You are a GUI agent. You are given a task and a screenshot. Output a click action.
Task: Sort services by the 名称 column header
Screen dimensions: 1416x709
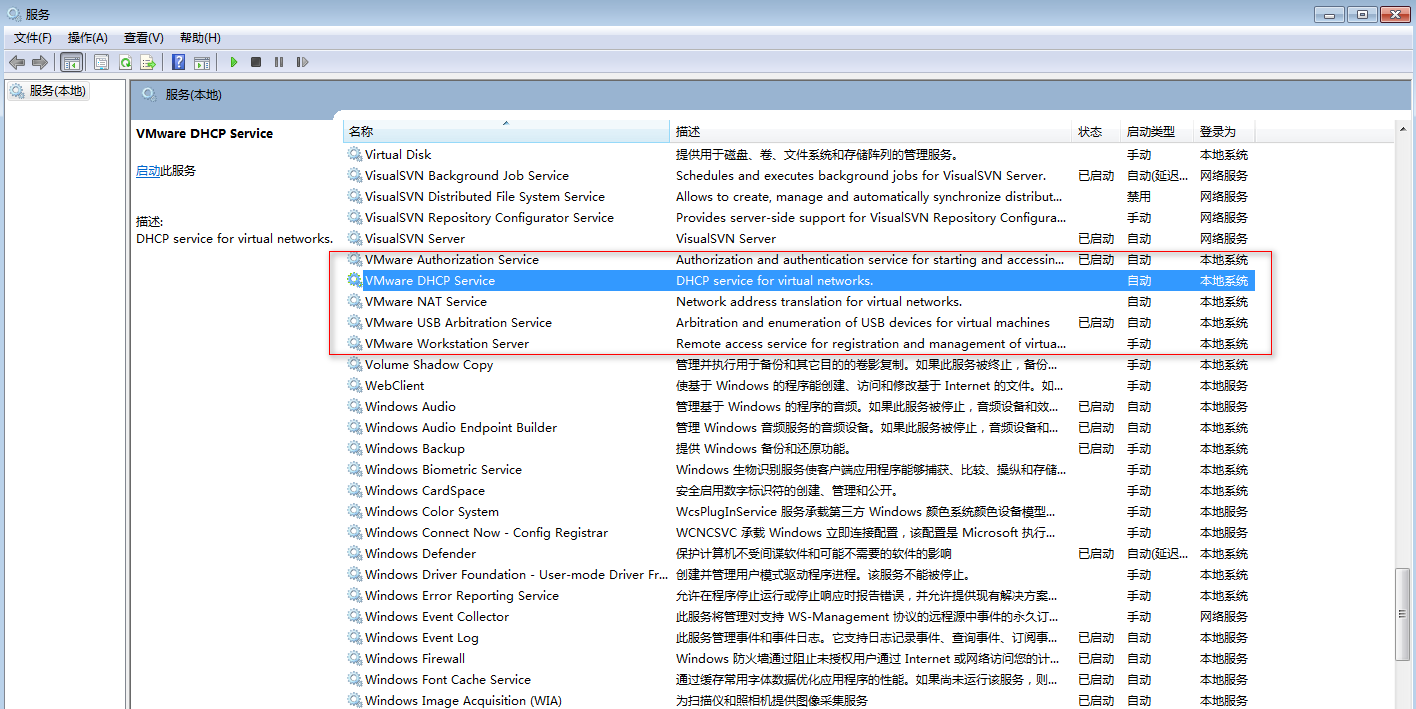pyautogui.click(x=506, y=131)
